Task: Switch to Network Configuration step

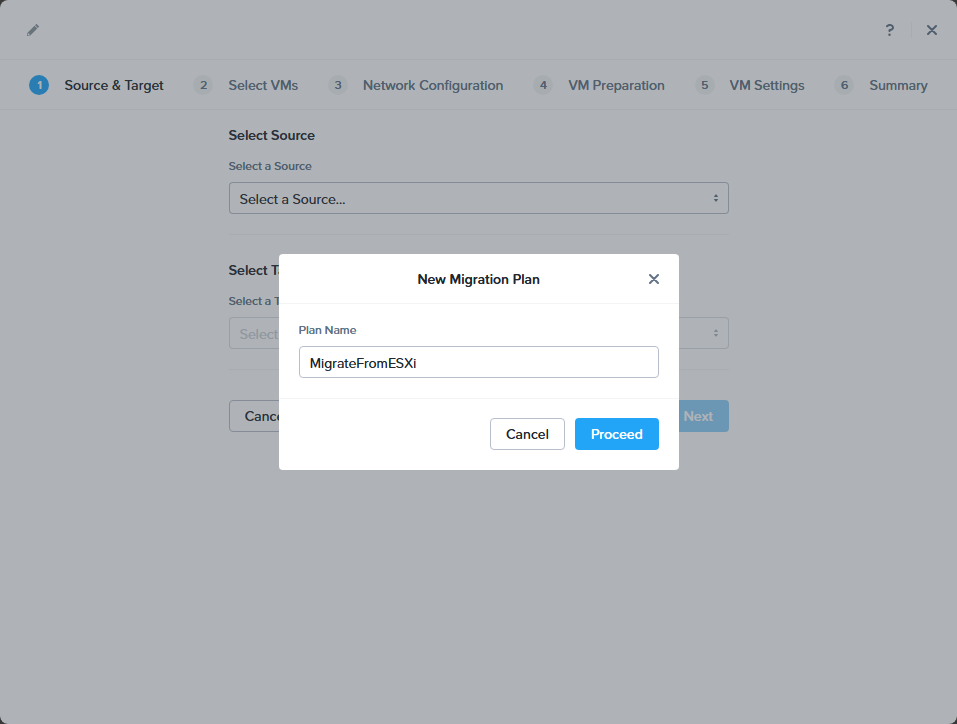Action: [x=432, y=85]
